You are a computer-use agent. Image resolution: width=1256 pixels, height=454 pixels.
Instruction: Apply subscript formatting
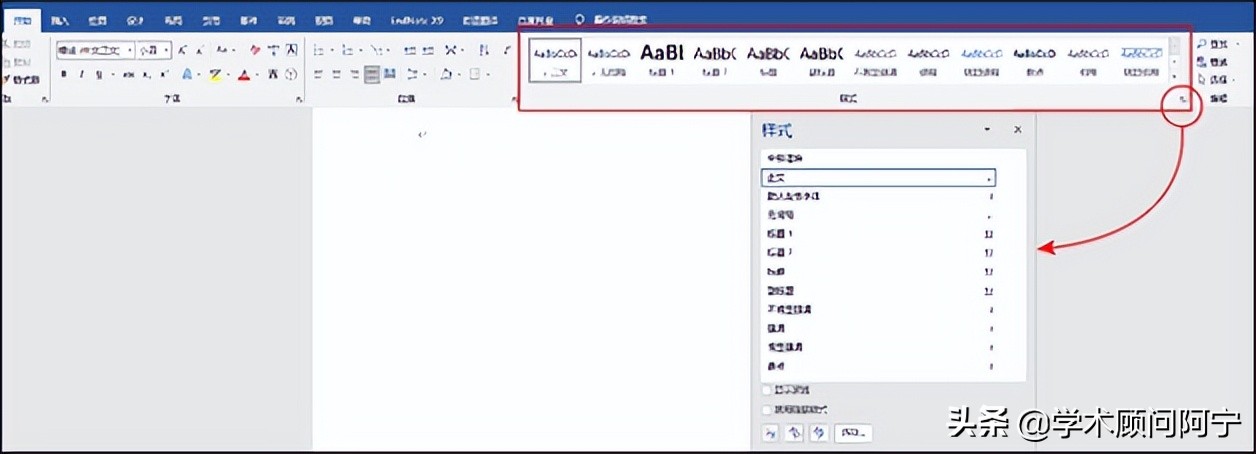tap(146, 73)
